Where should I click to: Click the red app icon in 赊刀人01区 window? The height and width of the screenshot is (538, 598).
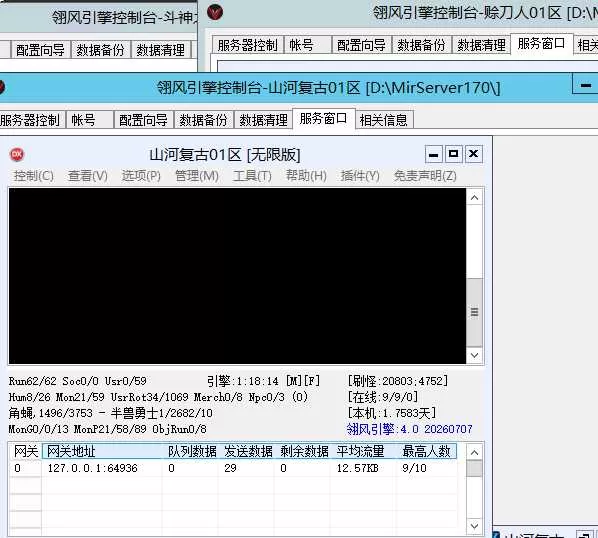tap(215, 12)
